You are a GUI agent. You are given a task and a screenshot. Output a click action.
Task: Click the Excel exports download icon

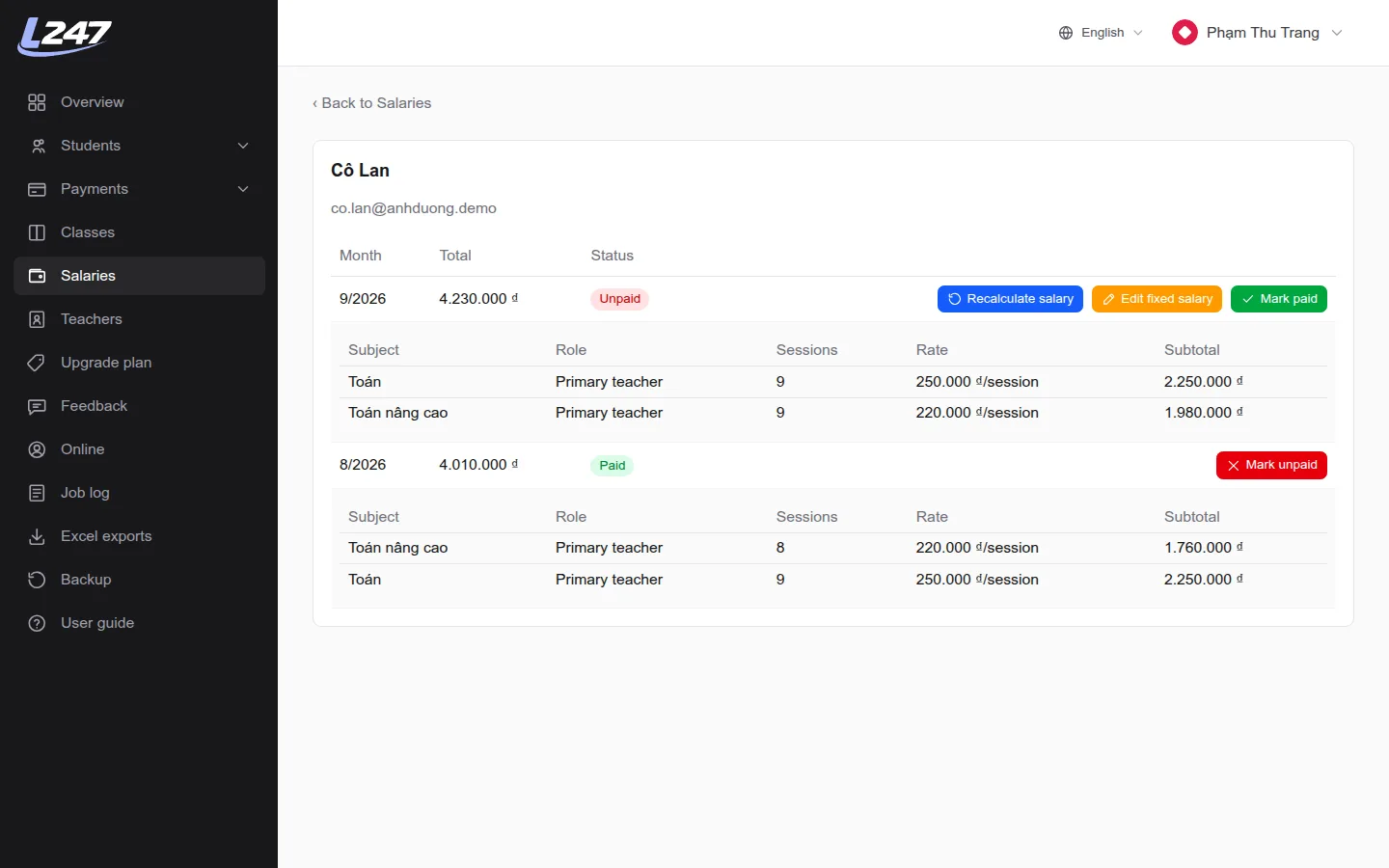[x=37, y=536]
